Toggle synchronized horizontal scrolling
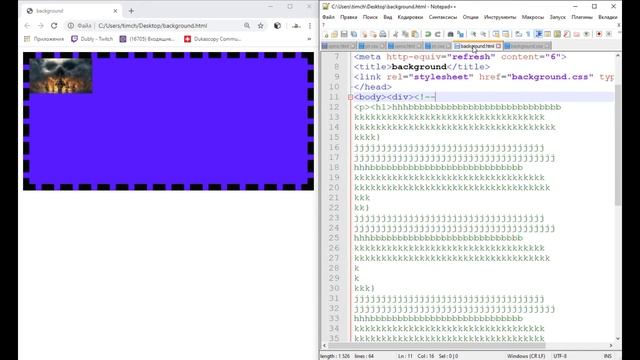 click(505, 34)
